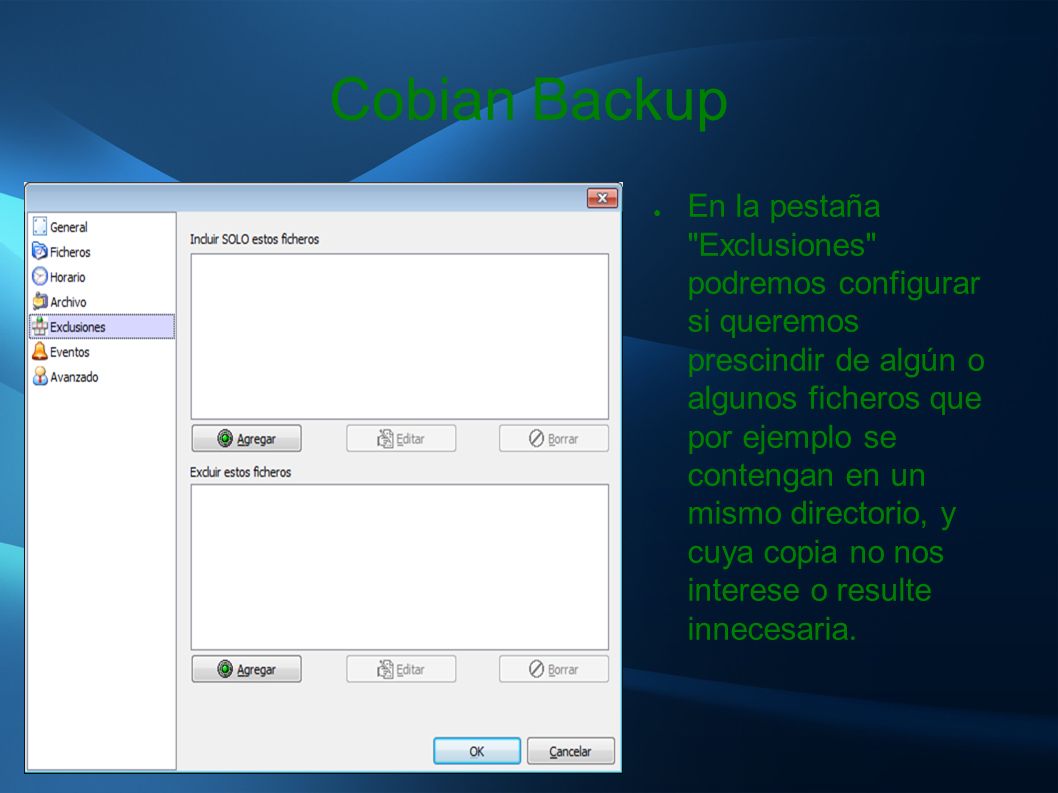Click the Horario clock icon
1058x793 pixels.
click(40, 276)
